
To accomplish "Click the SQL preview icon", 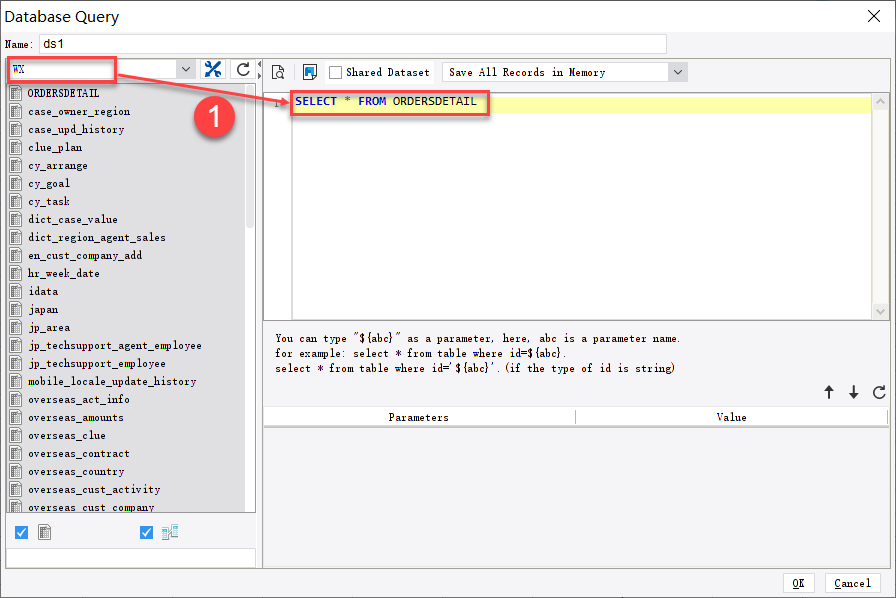I will tap(277, 71).
